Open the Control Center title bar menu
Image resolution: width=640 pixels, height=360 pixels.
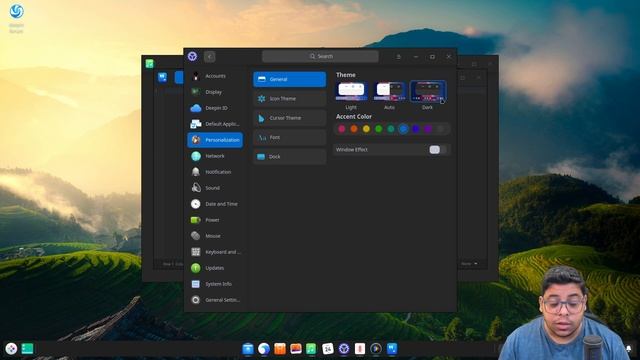tap(398, 57)
